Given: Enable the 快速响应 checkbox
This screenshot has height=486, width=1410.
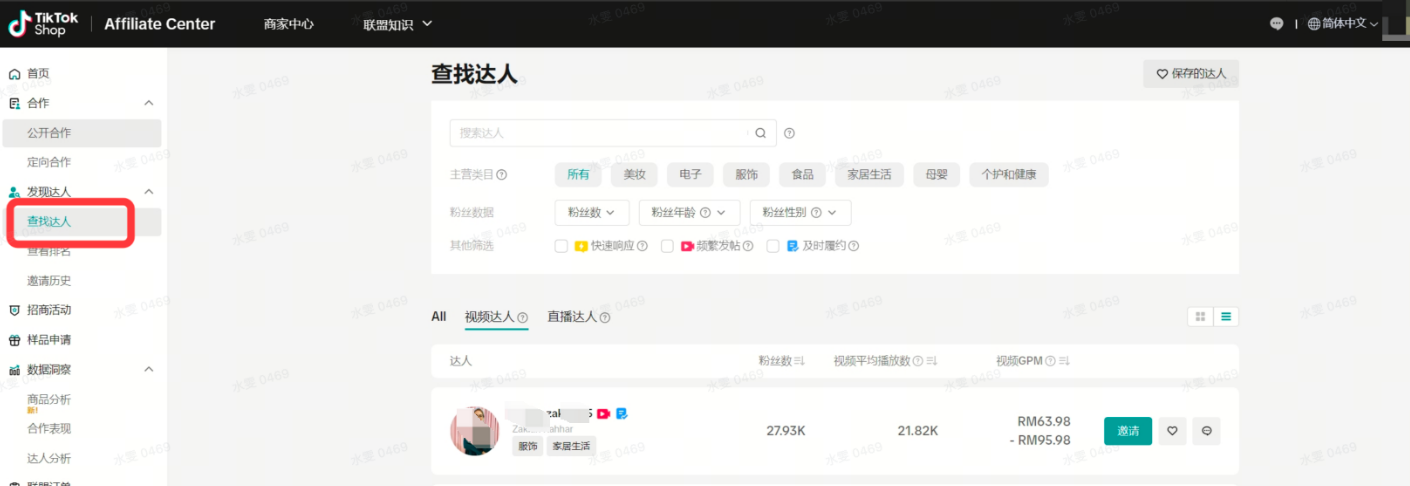Looking at the screenshot, I should click(561, 246).
